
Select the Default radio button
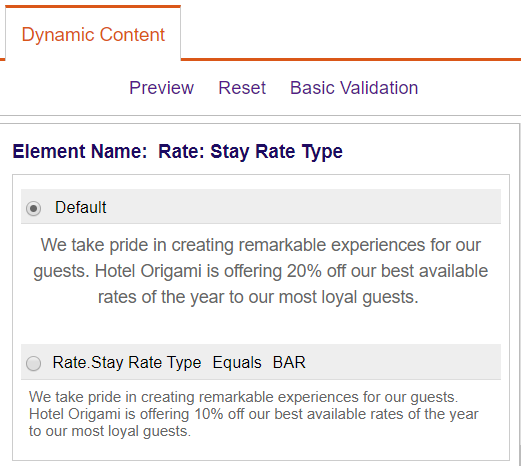point(34,209)
